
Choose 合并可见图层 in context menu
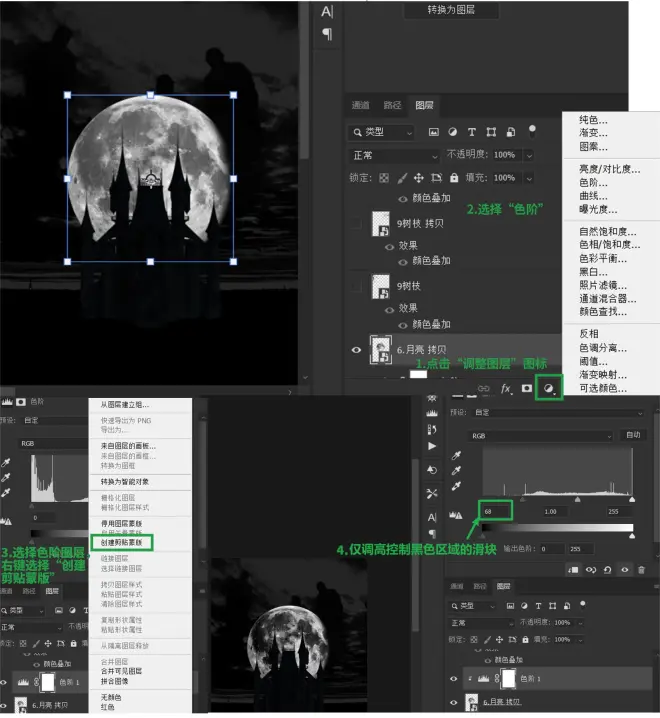pos(121,671)
